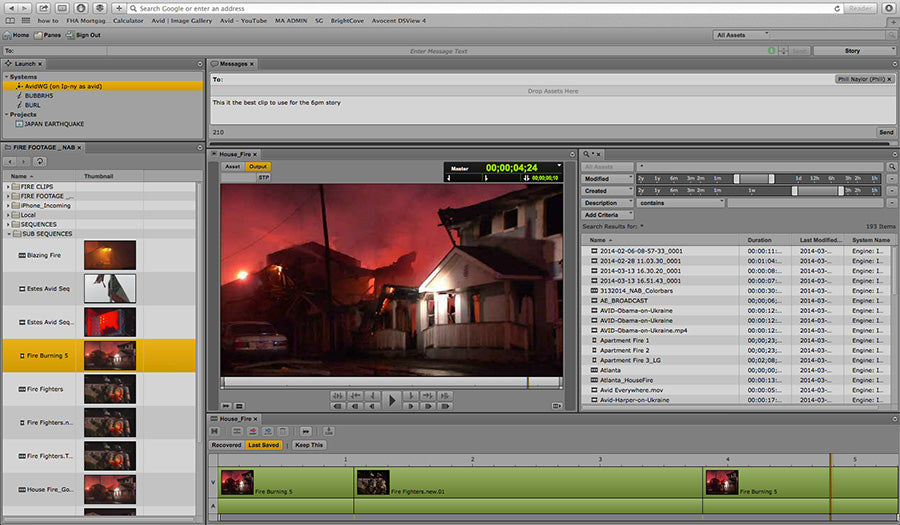
Task: Step forward one frame in viewer
Action: tap(410, 406)
